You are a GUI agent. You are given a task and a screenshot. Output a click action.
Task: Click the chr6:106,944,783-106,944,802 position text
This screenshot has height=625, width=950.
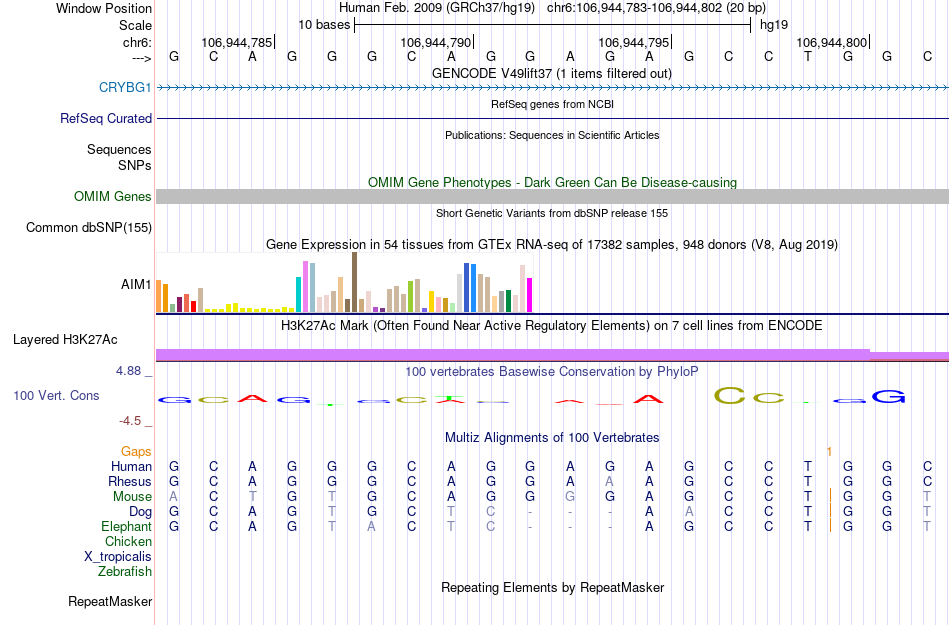click(656, 8)
